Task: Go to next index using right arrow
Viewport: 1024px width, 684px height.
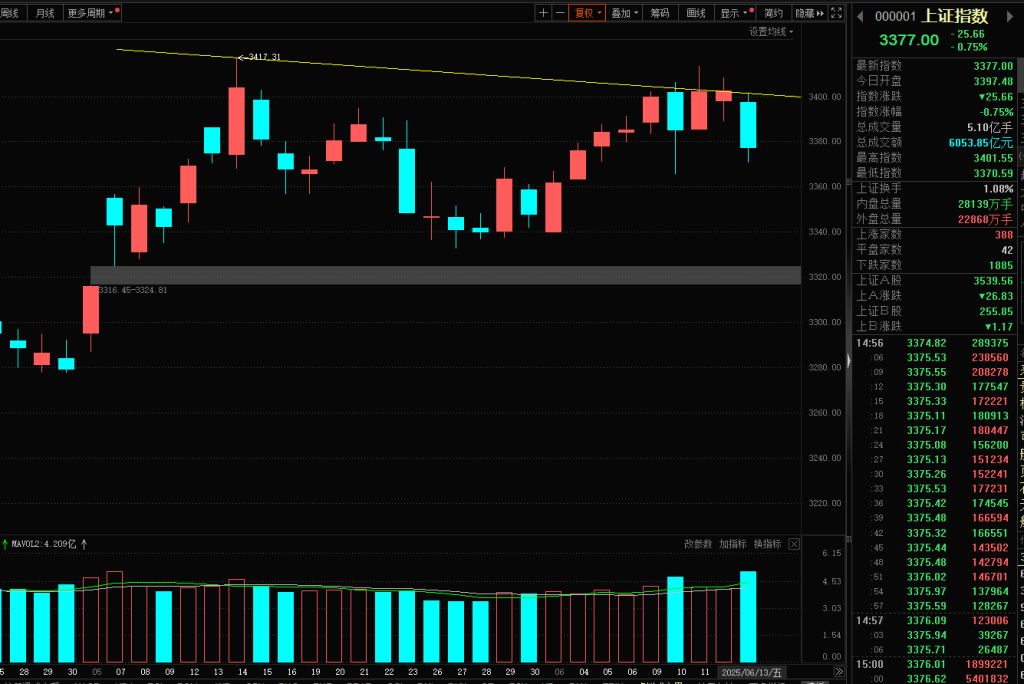Action: coord(1010,16)
